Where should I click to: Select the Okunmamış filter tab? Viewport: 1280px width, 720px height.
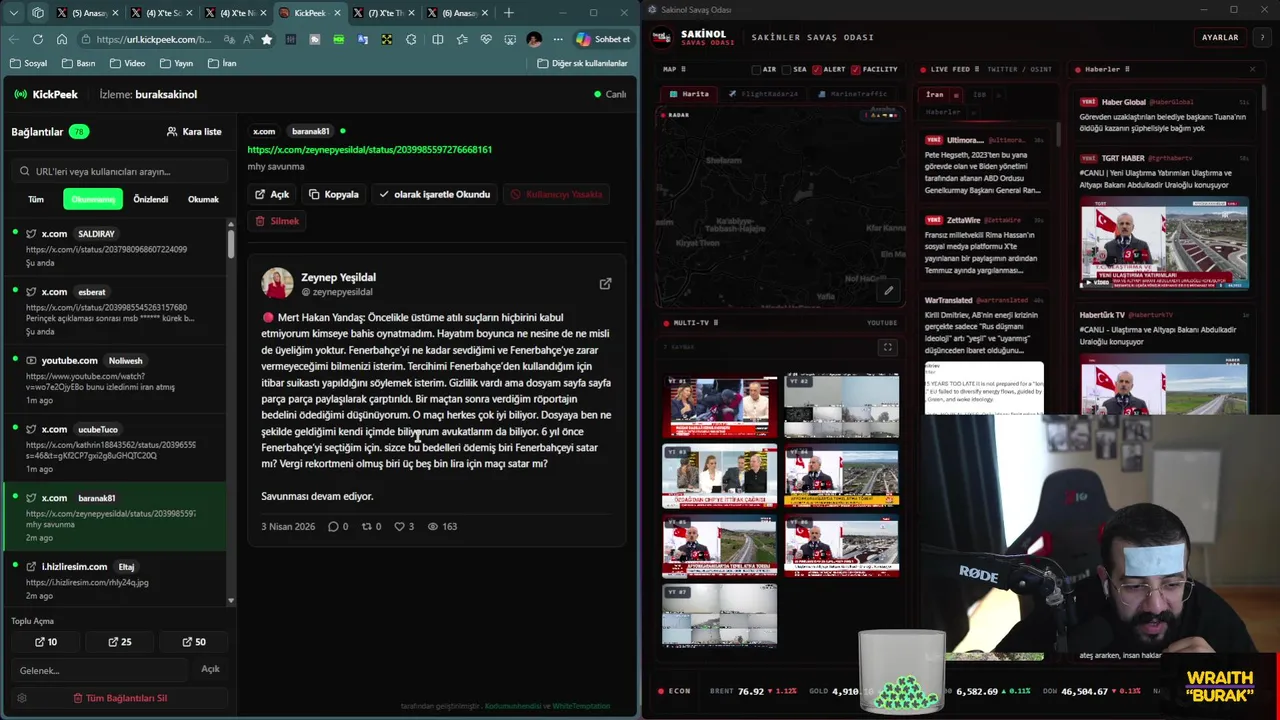pyautogui.click(x=93, y=199)
